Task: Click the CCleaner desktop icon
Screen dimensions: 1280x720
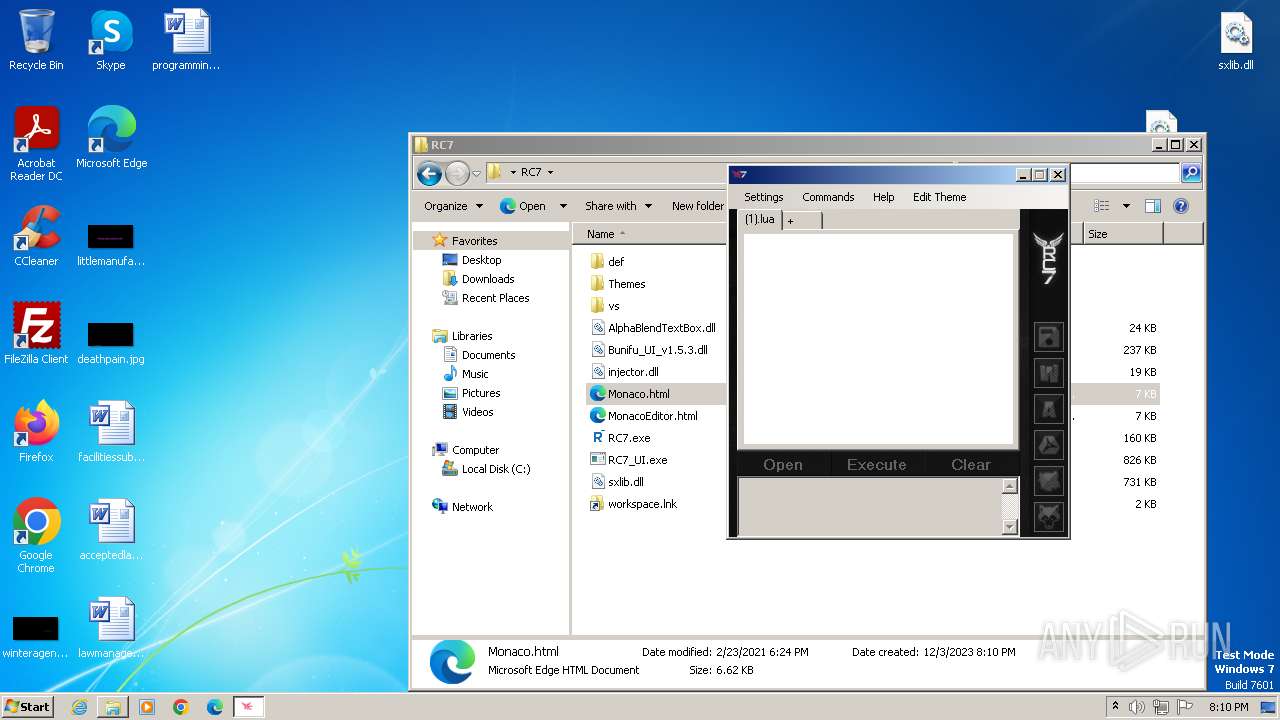Action: 36,236
